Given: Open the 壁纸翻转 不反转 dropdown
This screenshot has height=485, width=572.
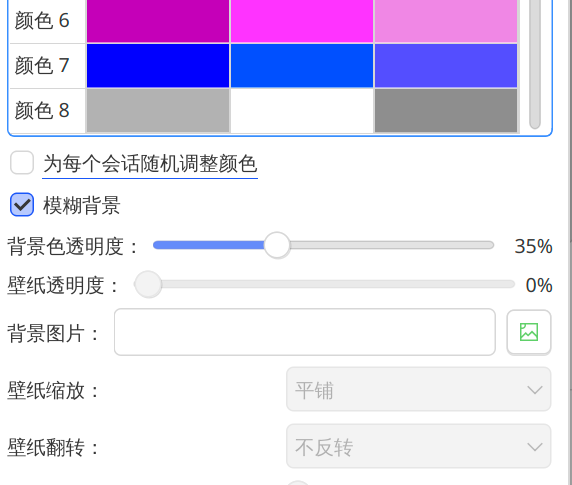Looking at the screenshot, I should [418, 446].
